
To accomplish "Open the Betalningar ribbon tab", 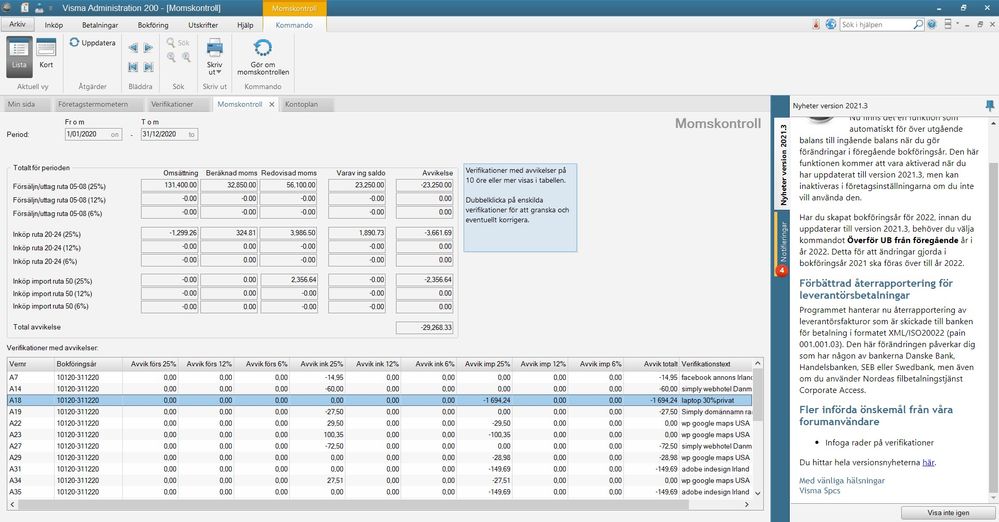I will [x=100, y=25].
